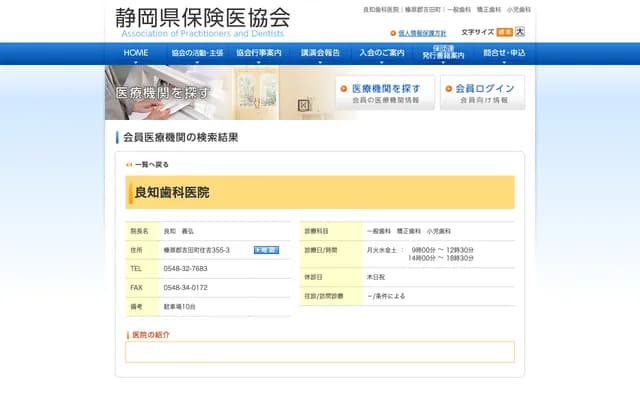Click the back arrow icon before 一覧へ戻る

129,164
